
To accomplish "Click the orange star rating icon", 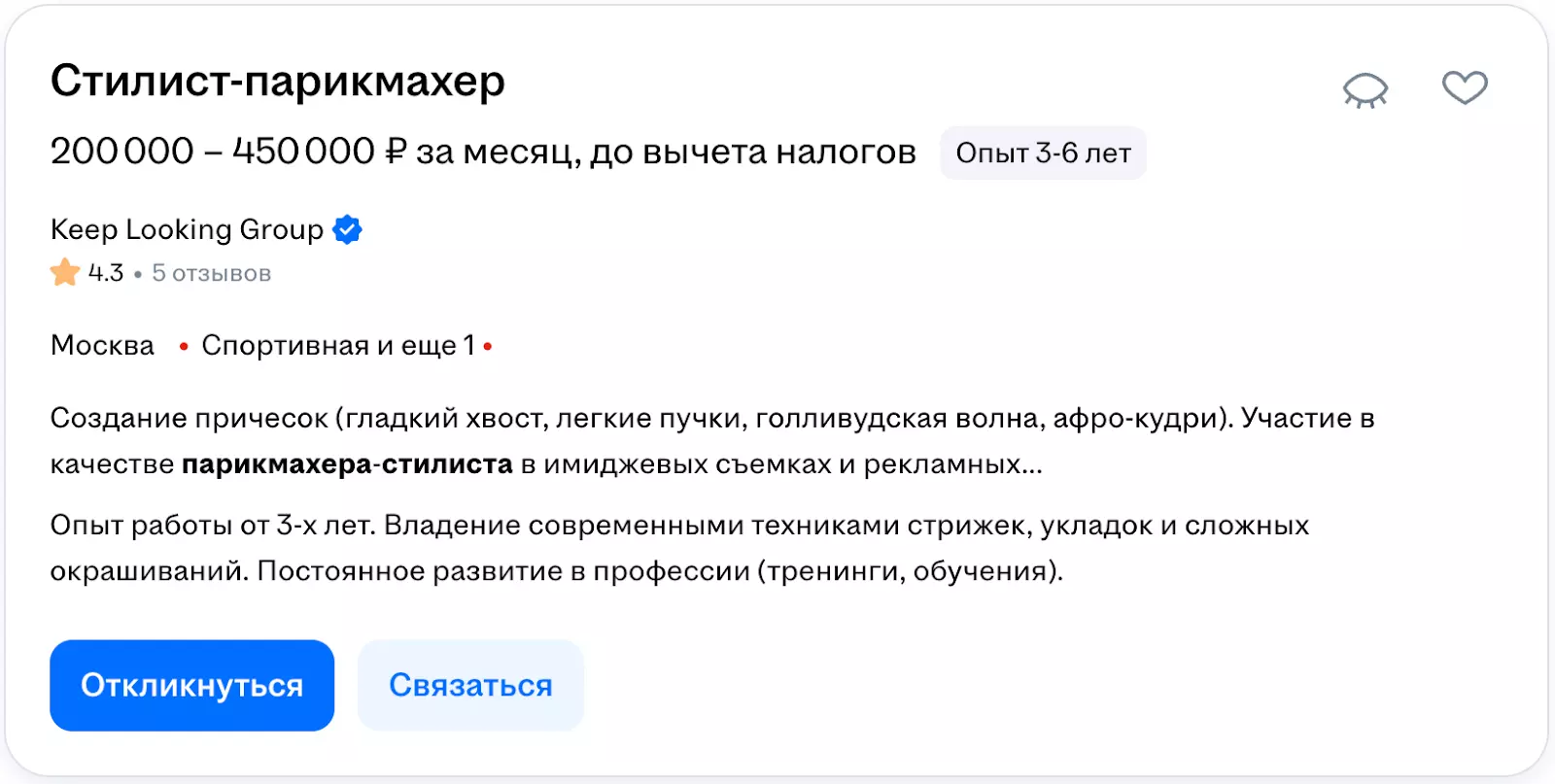I will 65,273.
